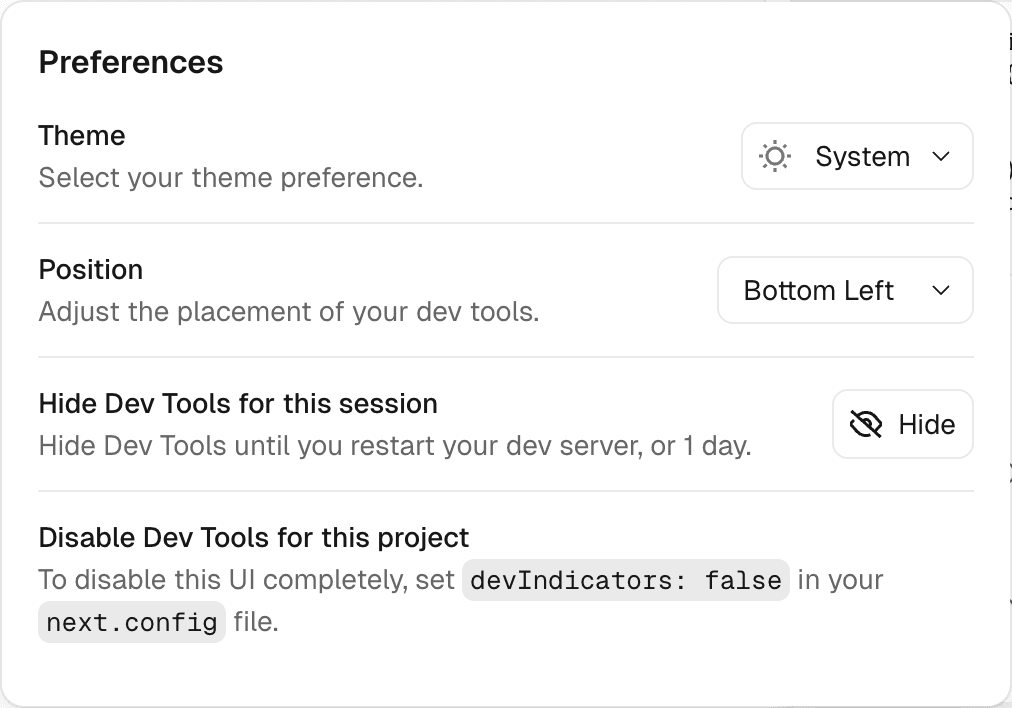Screen dimensions: 1012x708
Task: Click the Theme section label
Action: 81,135
